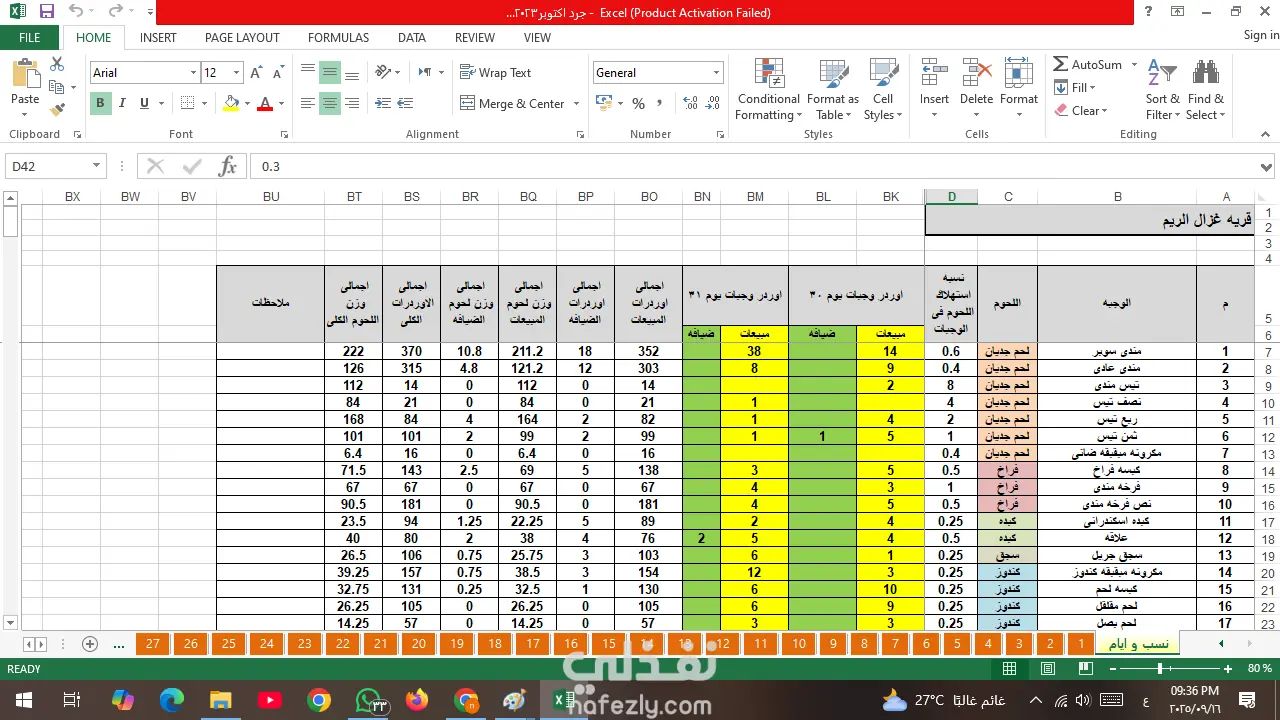Open Cell Styles gallery
The width and height of the screenshot is (1280, 720).
[883, 90]
